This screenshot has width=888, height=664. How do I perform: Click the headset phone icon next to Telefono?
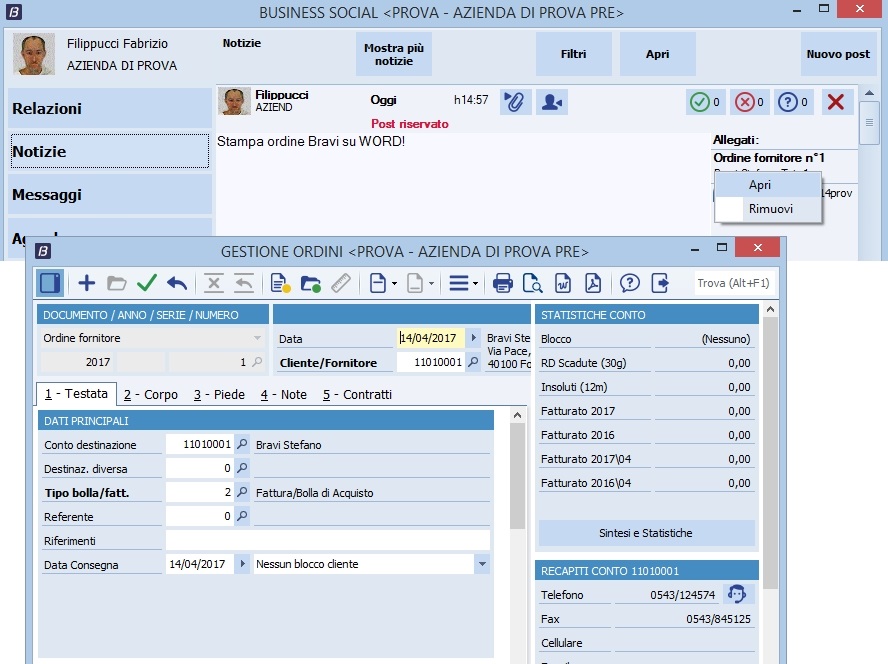737,594
